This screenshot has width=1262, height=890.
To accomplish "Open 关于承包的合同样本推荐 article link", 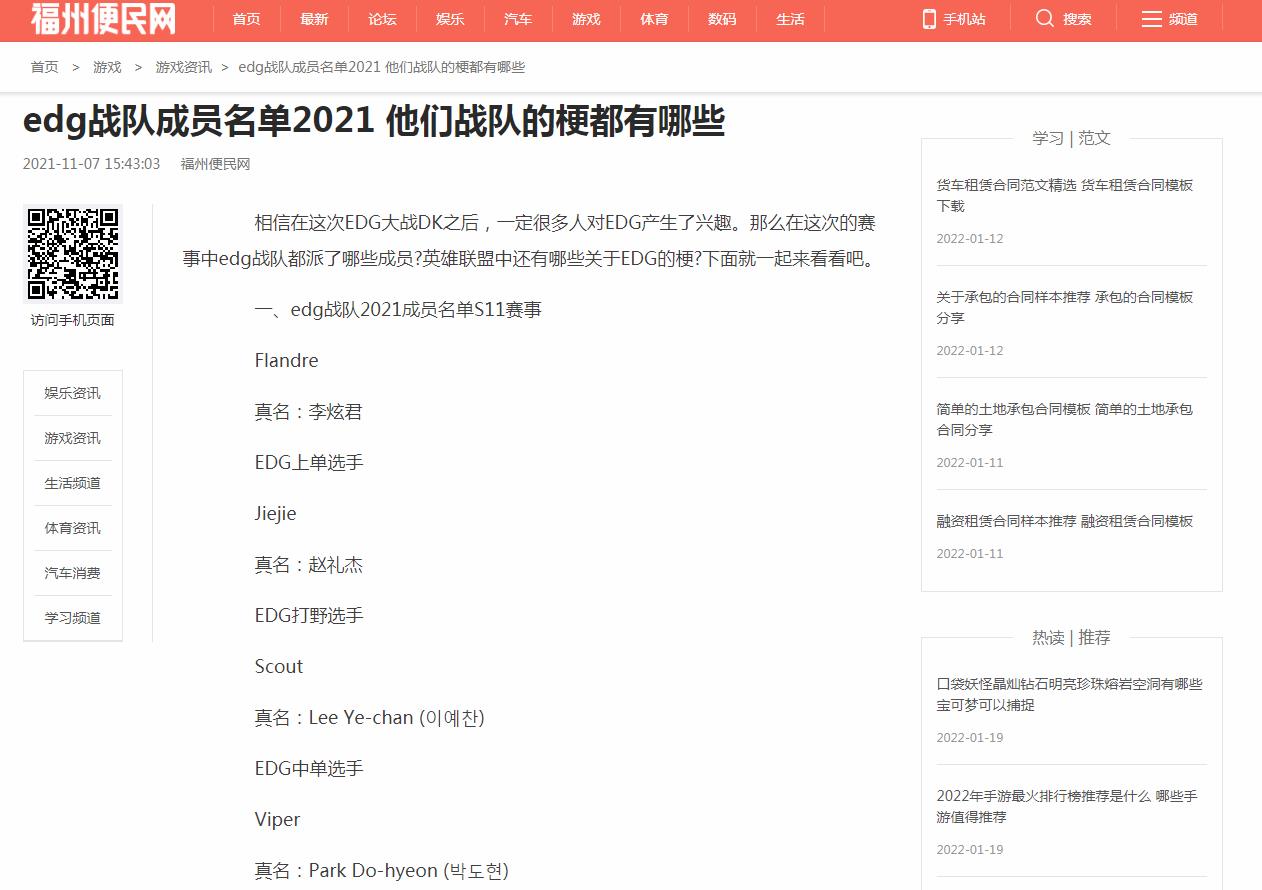I will click(1065, 307).
